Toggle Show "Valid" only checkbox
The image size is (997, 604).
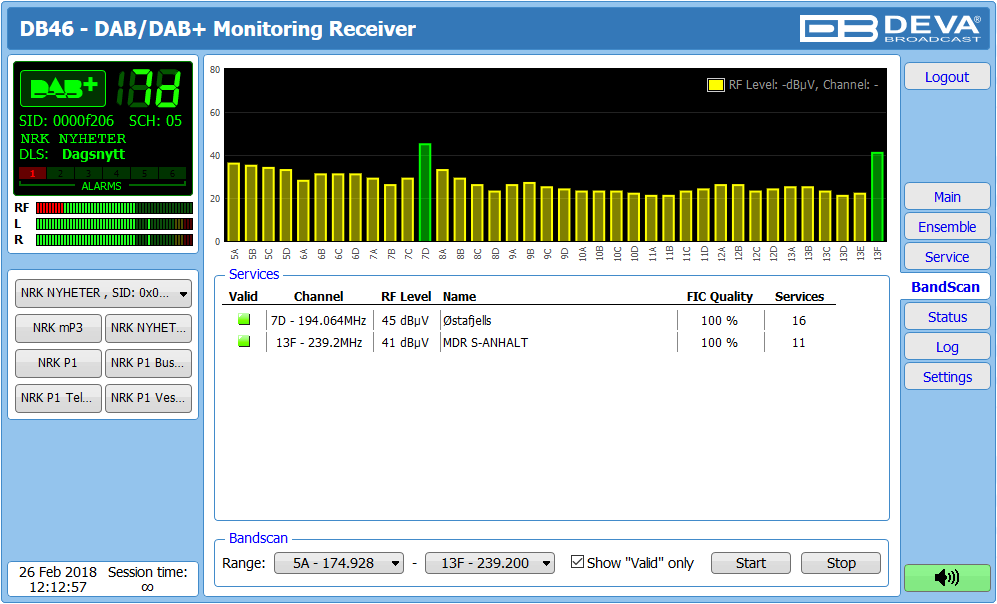pyautogui.click(x=577, y=563)
